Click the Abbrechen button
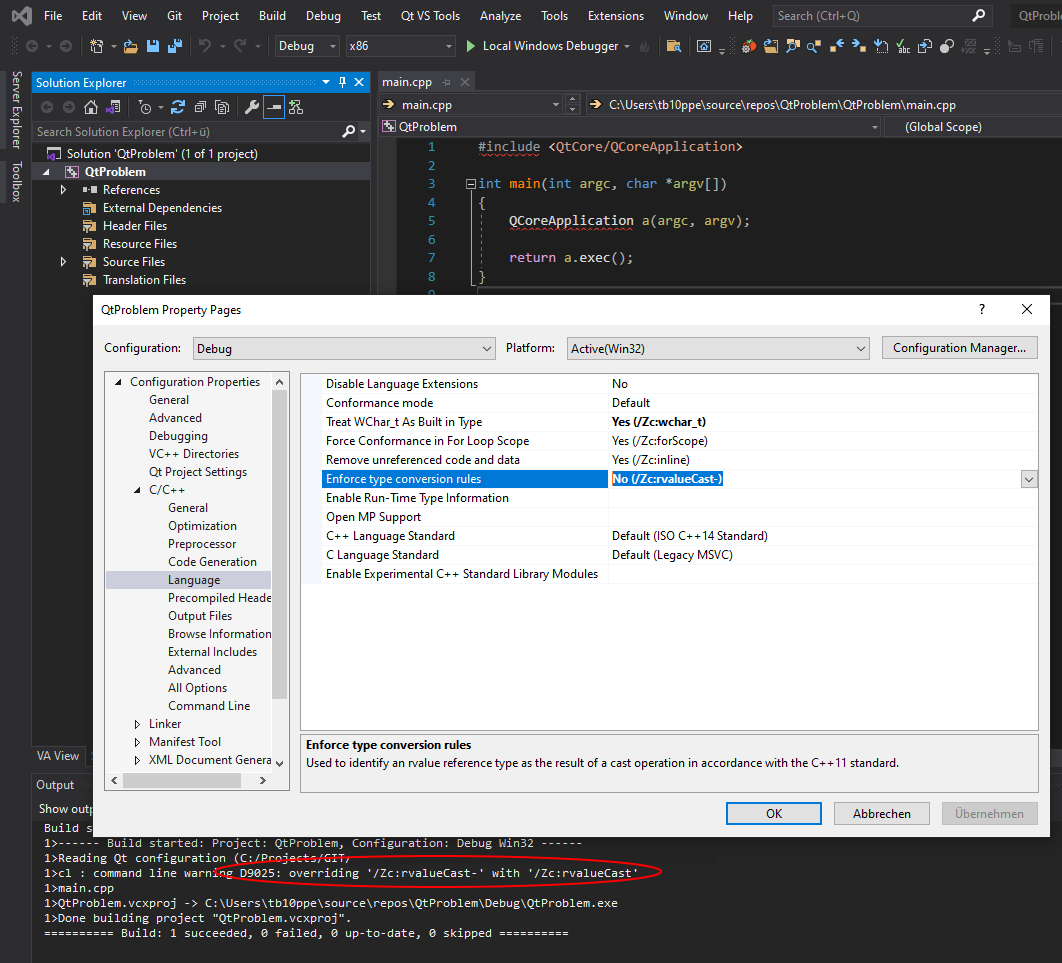1062x963 pixels. [881, 813]
